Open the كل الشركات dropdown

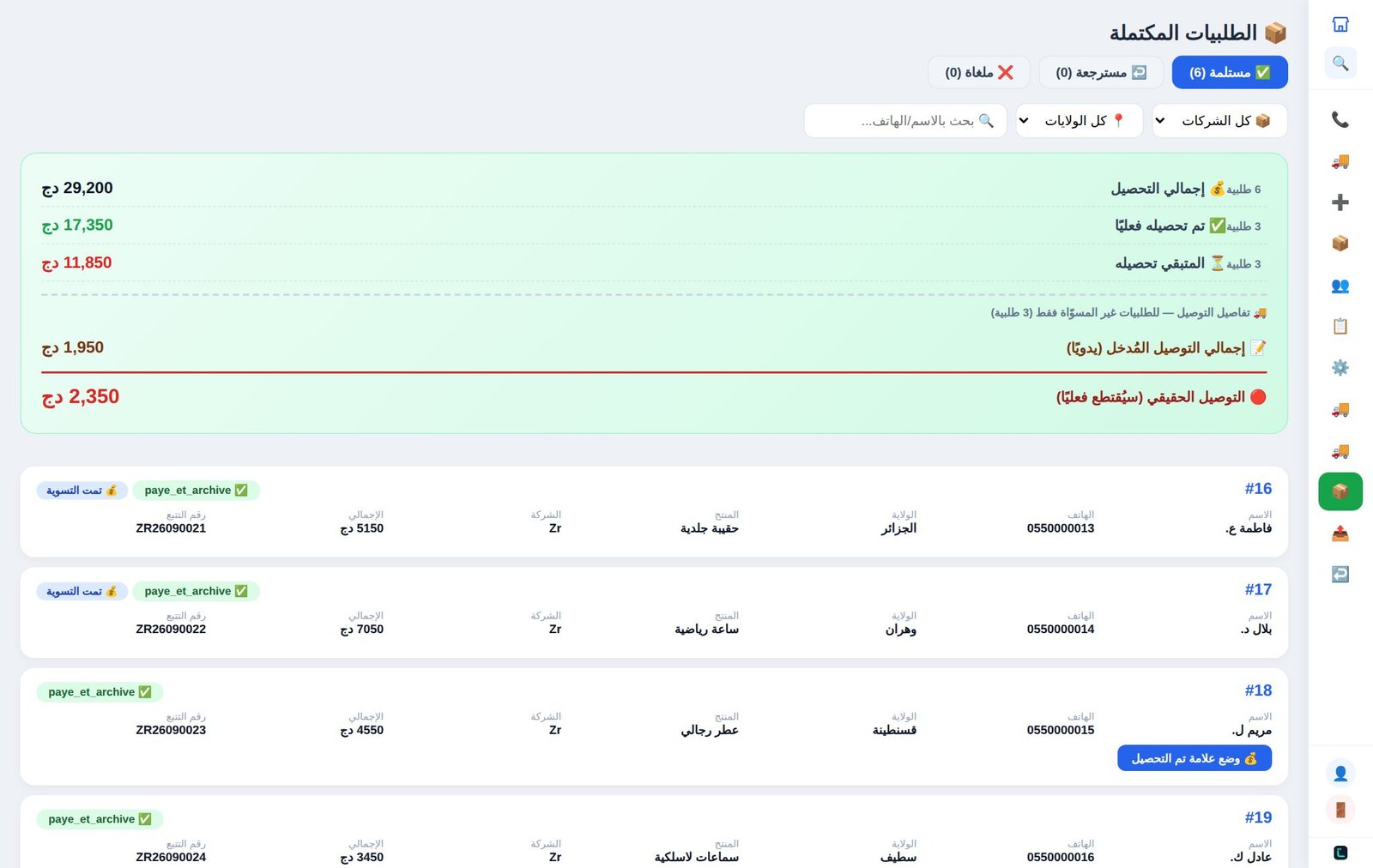coord(1219,121)
